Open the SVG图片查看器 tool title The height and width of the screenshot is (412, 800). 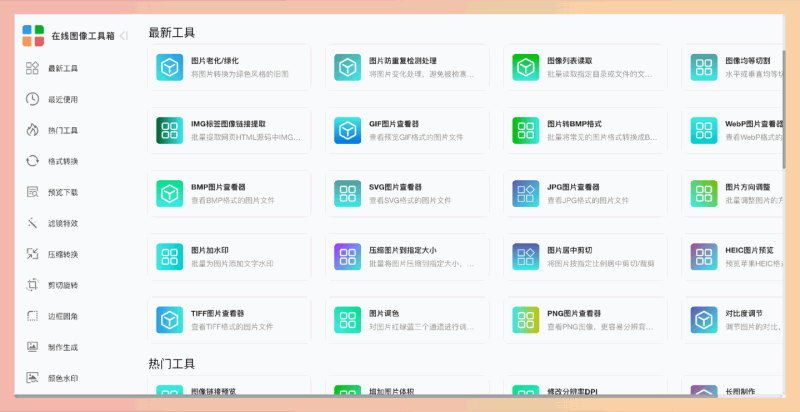coord(395,187)
